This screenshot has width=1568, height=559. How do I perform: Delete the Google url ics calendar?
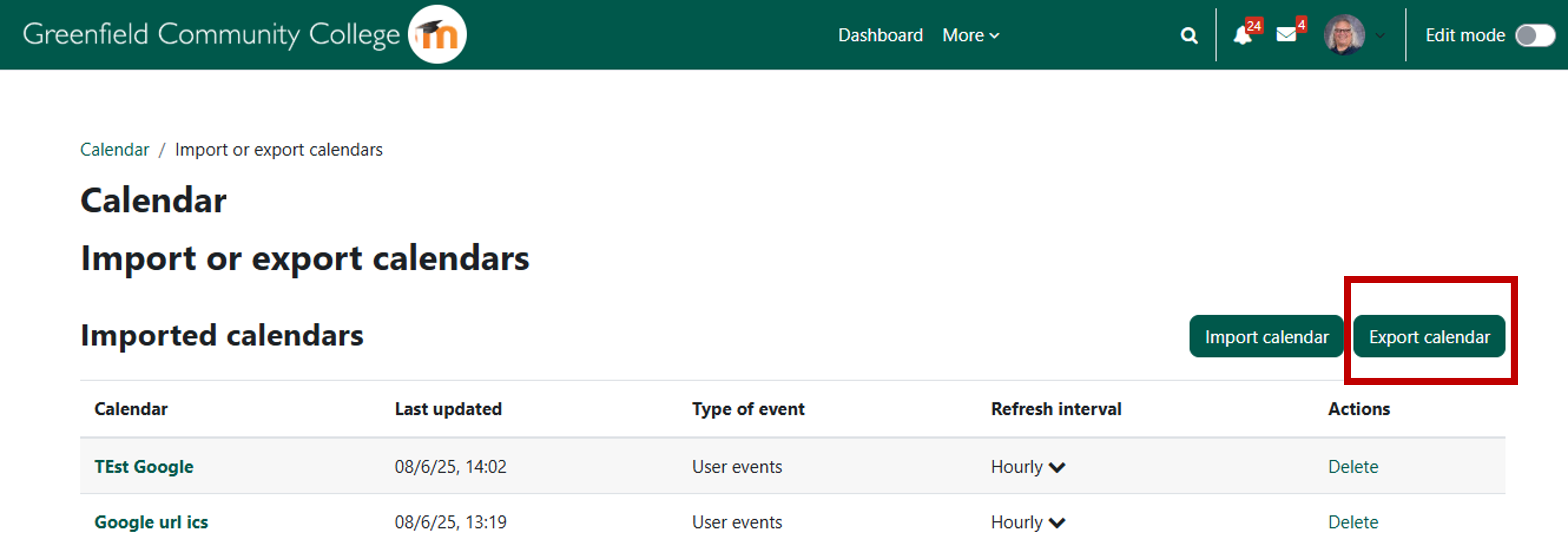point(1352,522)
